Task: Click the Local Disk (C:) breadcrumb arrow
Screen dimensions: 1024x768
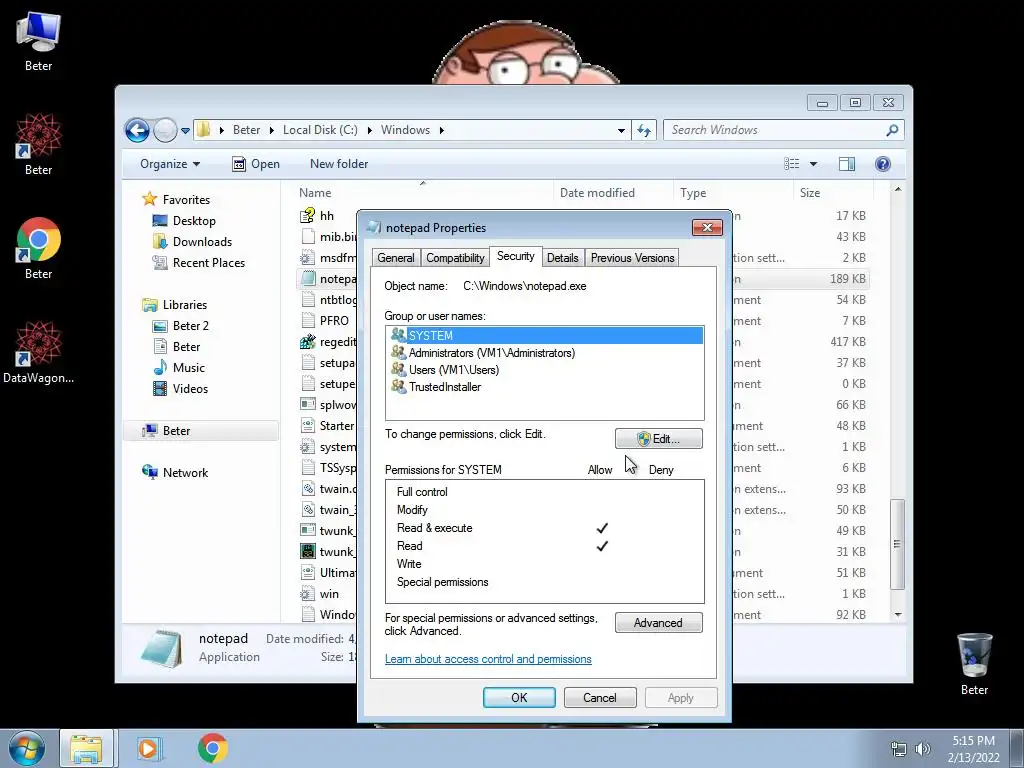Action: 369,130
